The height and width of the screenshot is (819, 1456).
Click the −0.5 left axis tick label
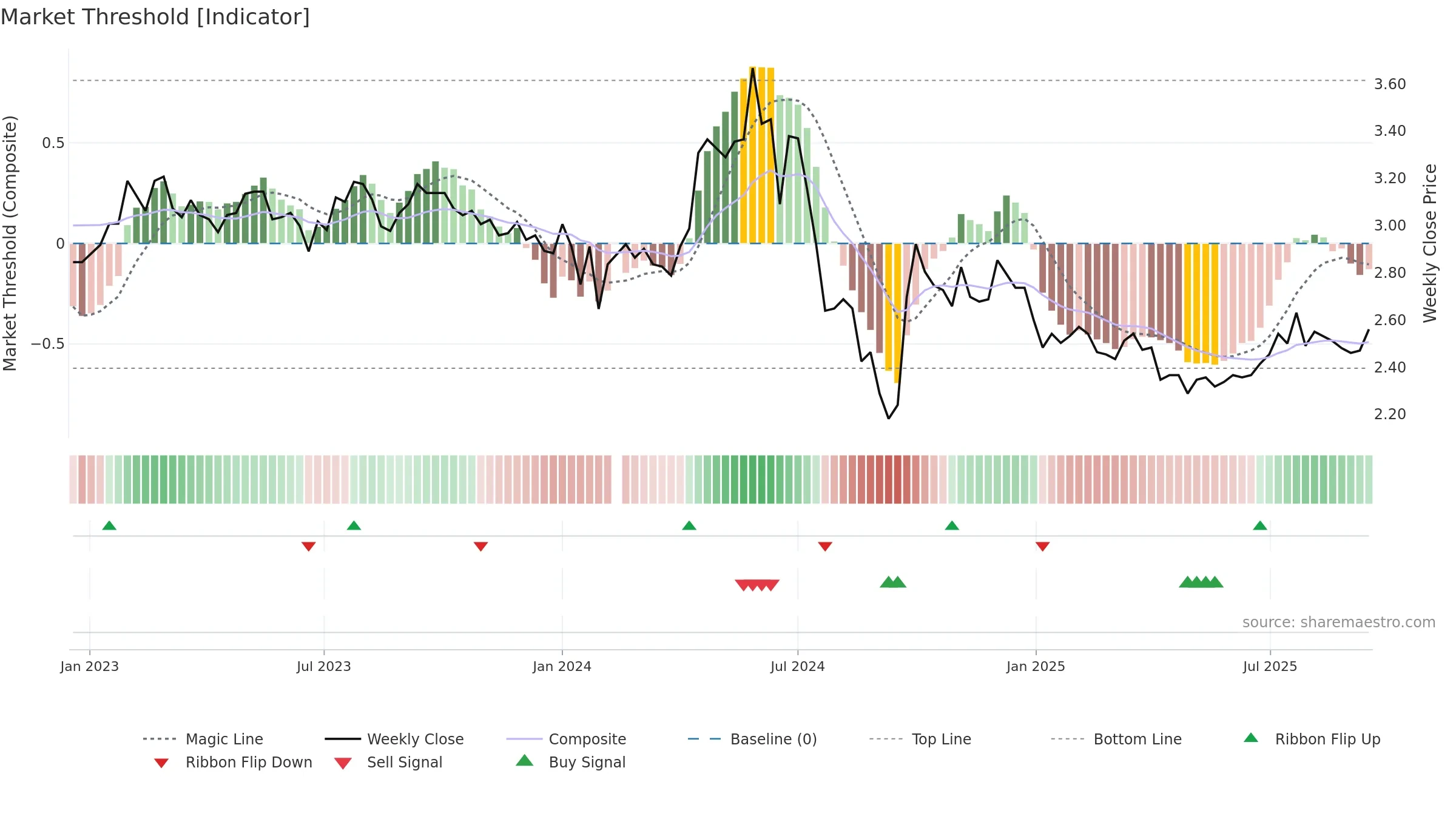coord(48,344)
